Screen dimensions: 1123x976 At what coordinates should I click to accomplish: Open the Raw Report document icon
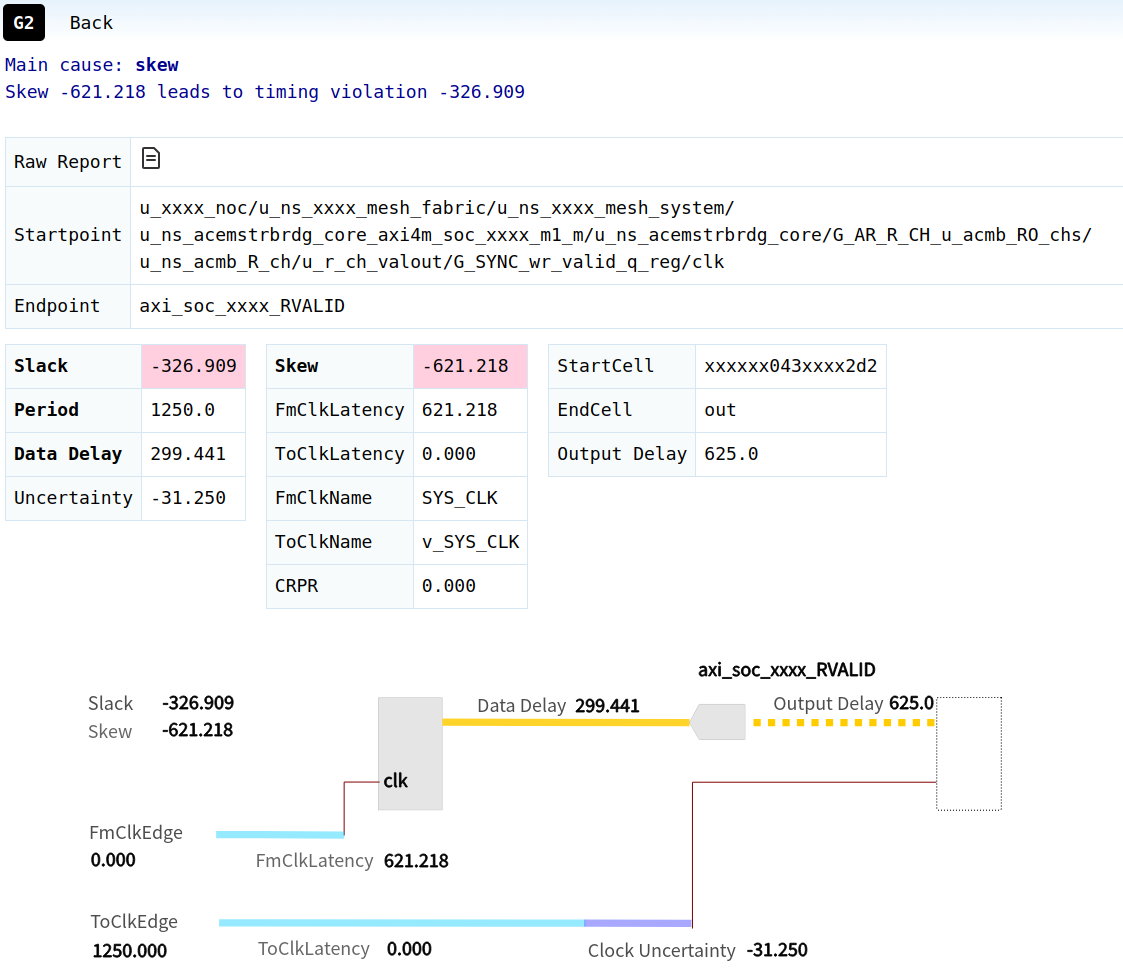[151, 159]
